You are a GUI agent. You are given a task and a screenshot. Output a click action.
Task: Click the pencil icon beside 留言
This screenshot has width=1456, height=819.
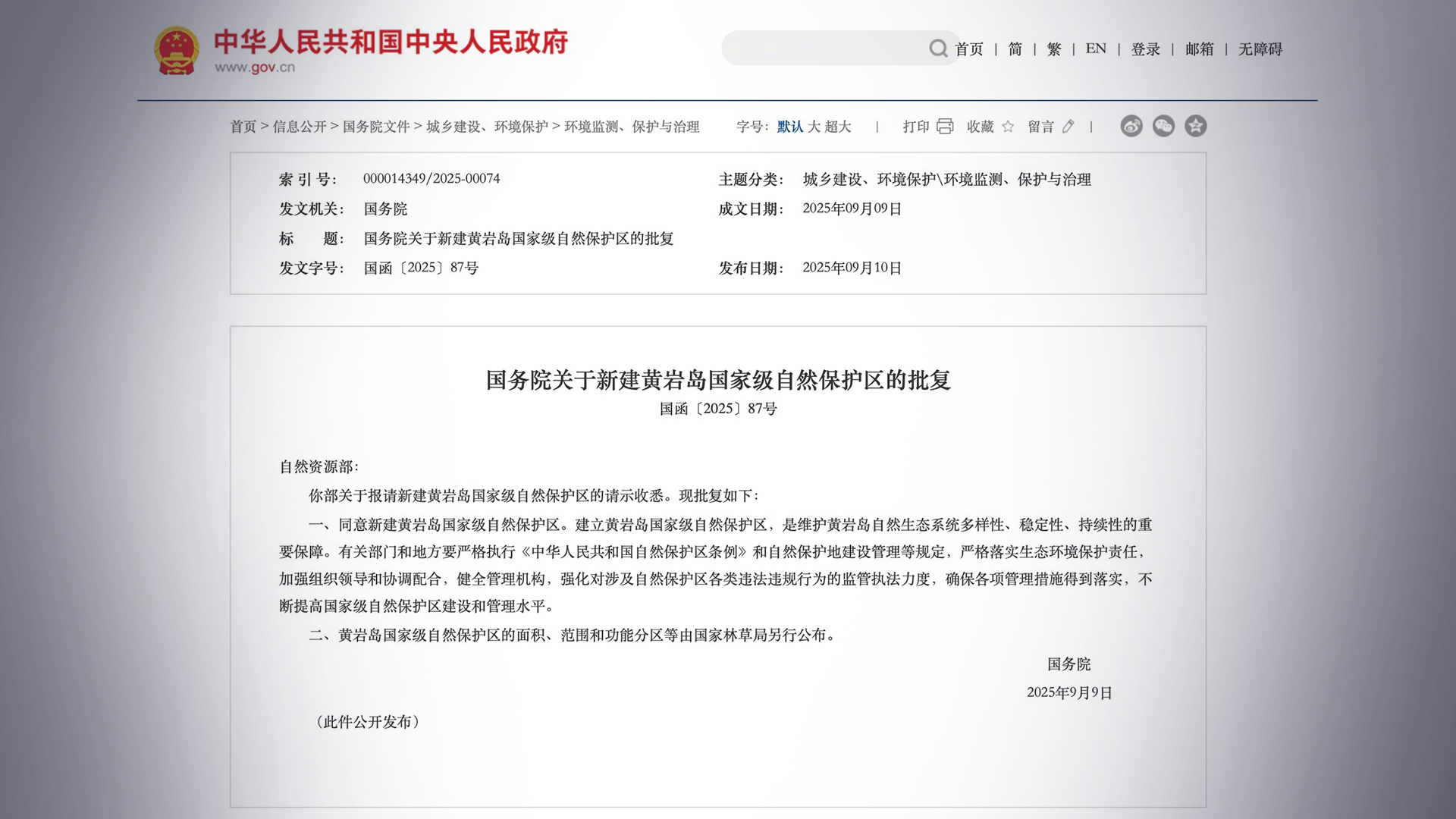(x=1070, y=127)
